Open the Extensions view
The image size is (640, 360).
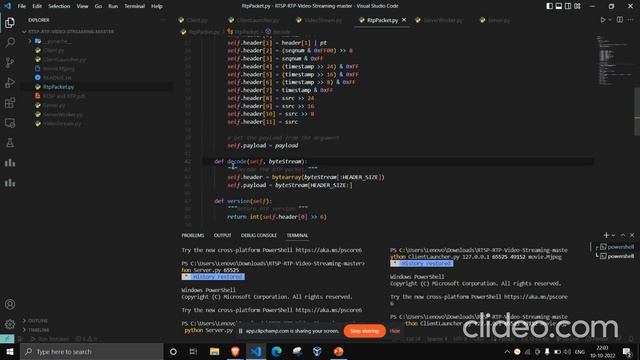[10, 102]
